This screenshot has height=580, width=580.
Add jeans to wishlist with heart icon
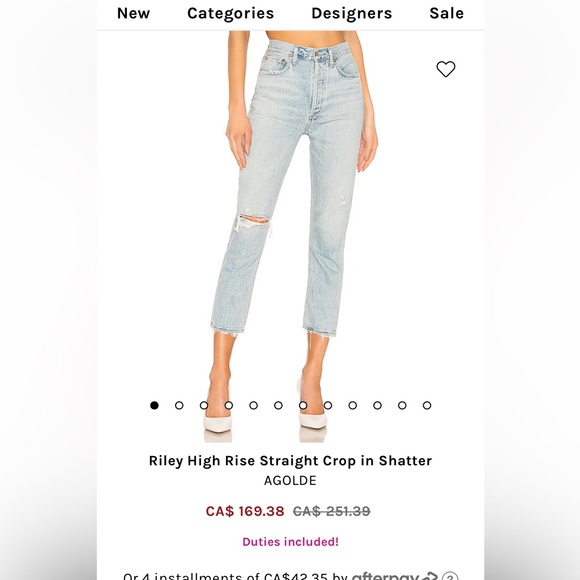[x=446, y=69]
